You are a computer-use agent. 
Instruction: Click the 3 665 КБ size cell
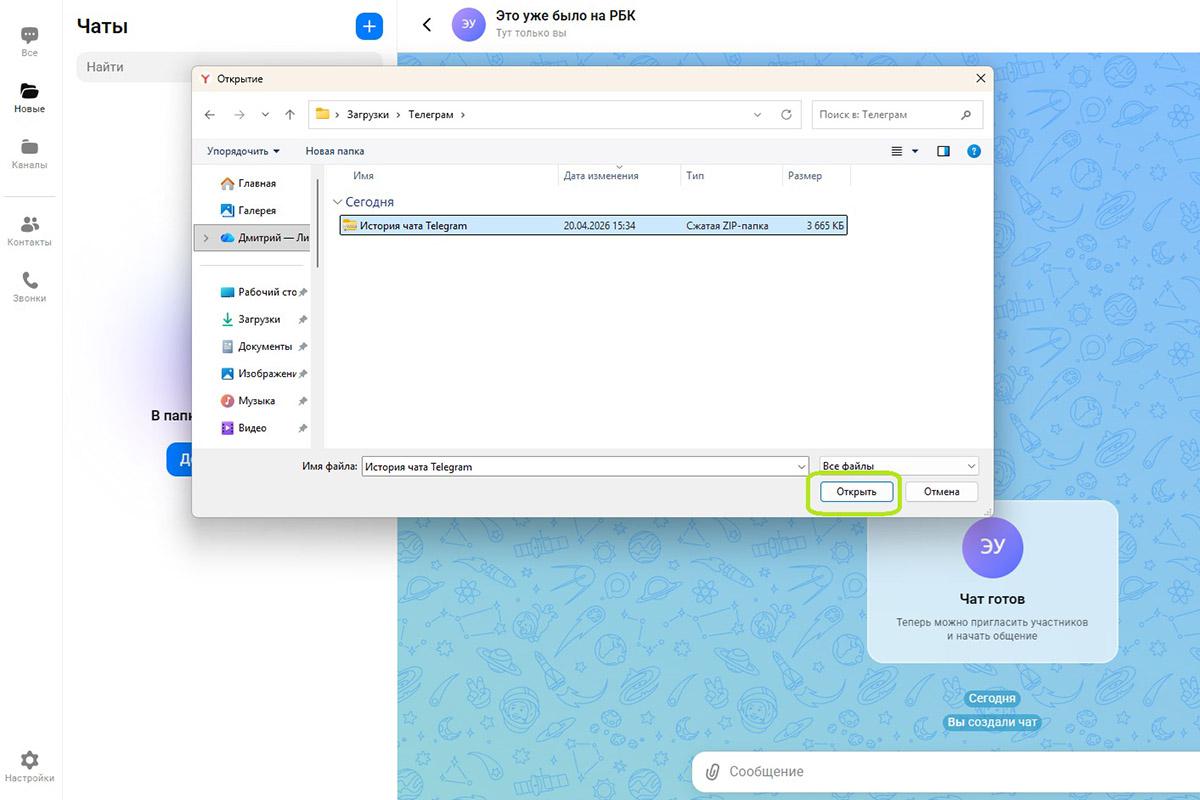point(826,225)
